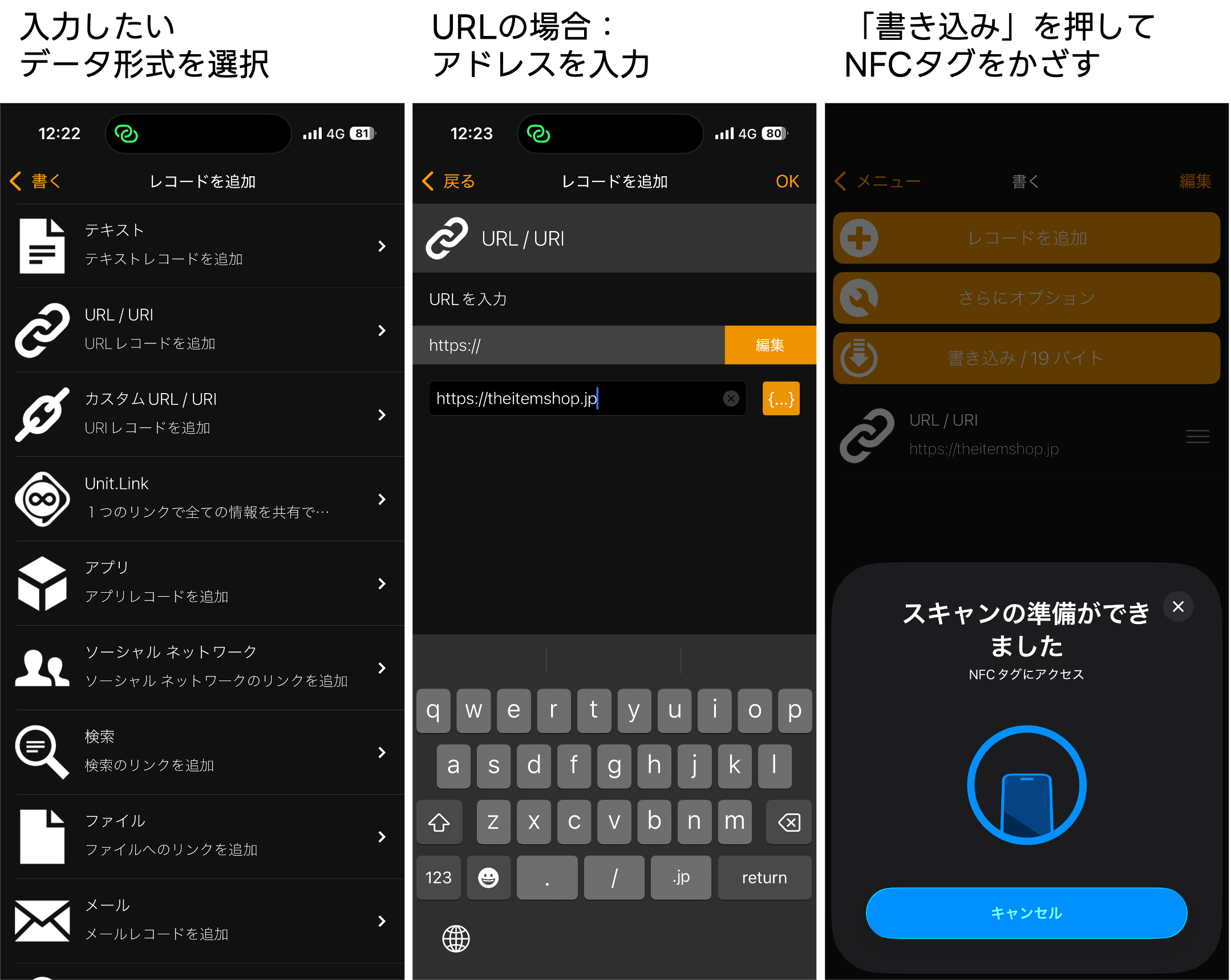
Task: Expand the テキスト row chevron
Action: (382, 246)
